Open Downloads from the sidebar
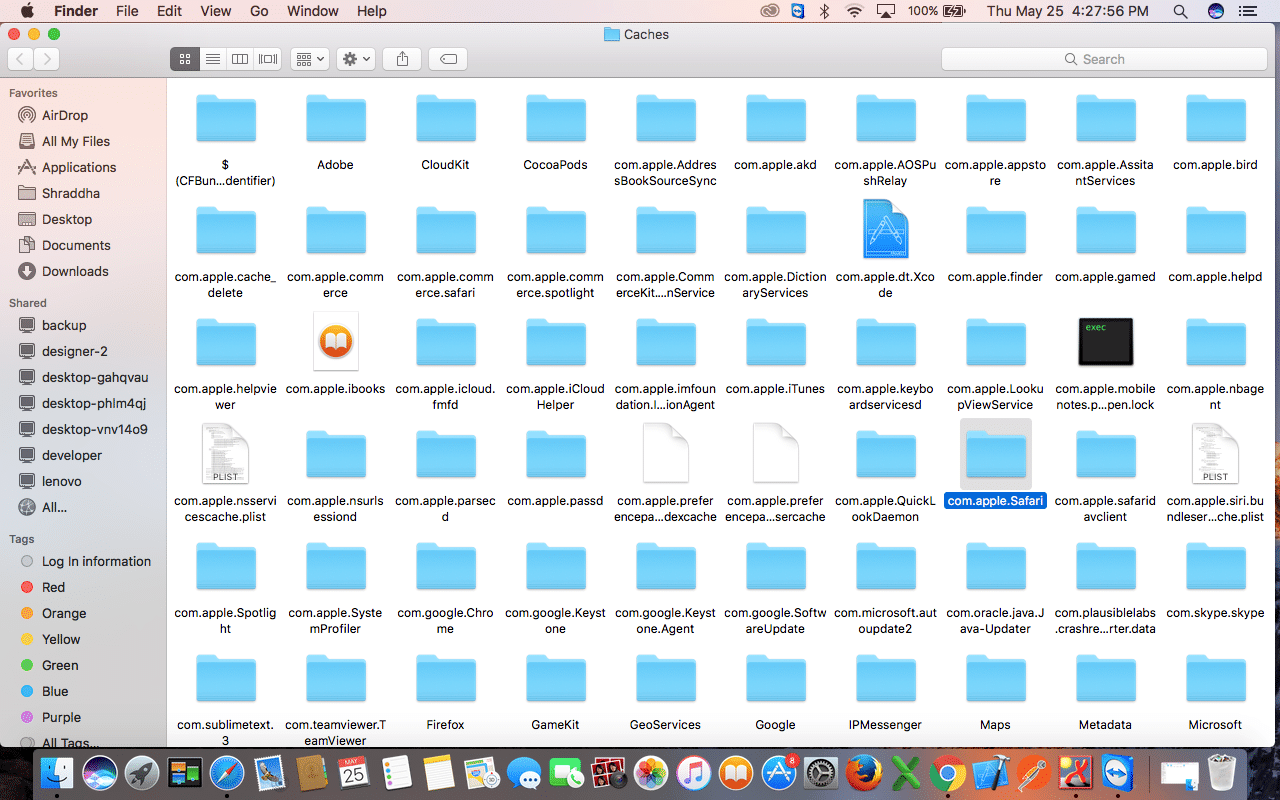Screen dimensions: 1280x800 point(75,271)
